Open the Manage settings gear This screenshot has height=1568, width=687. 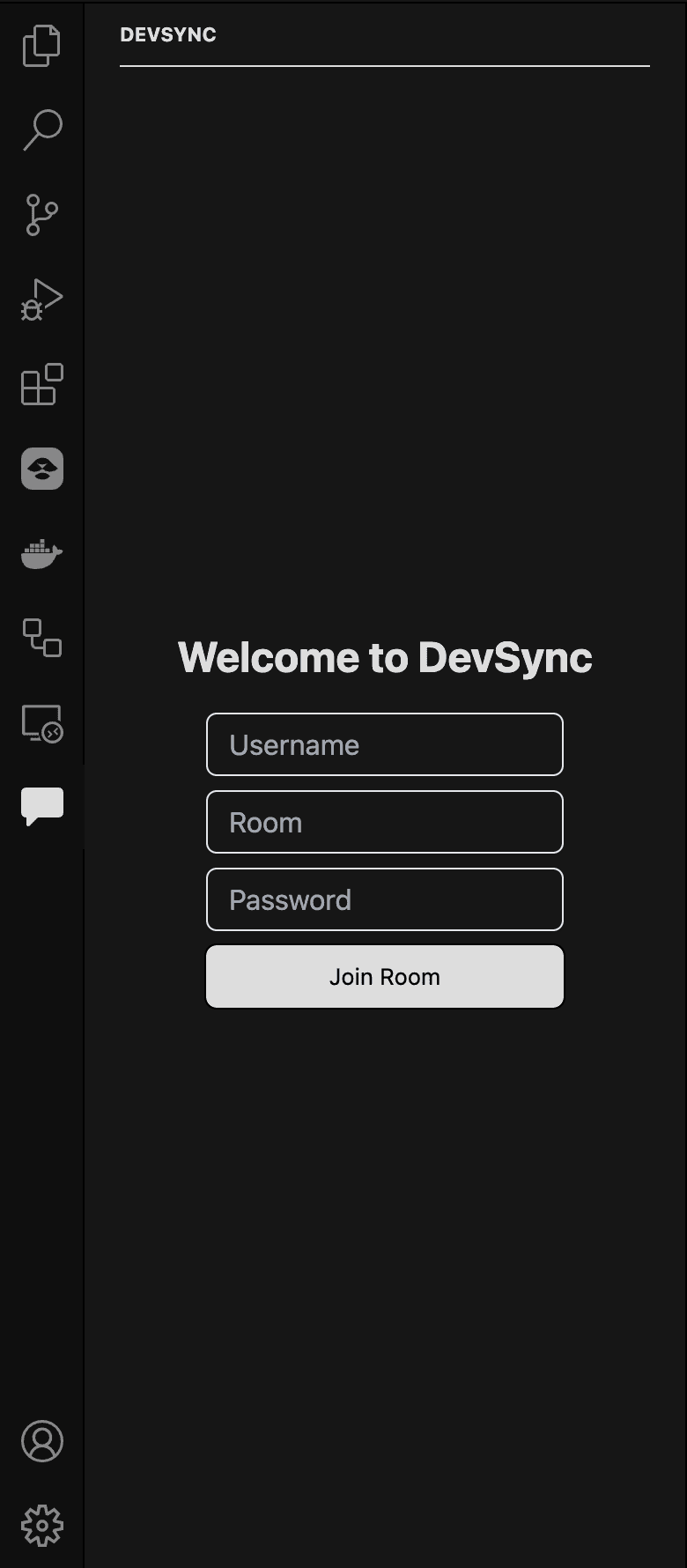pos(41,1526)
